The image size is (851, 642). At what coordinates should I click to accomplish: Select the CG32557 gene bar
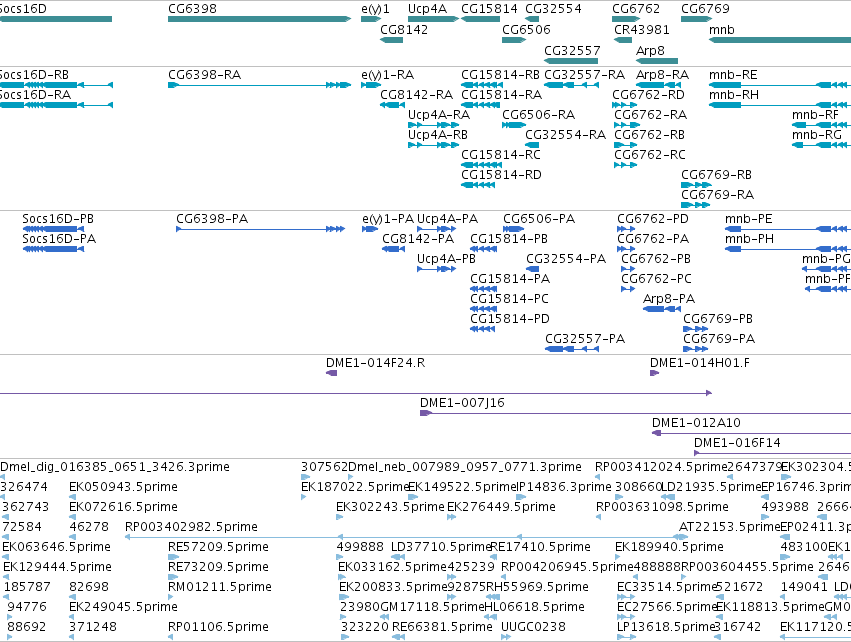coord(571,61)
